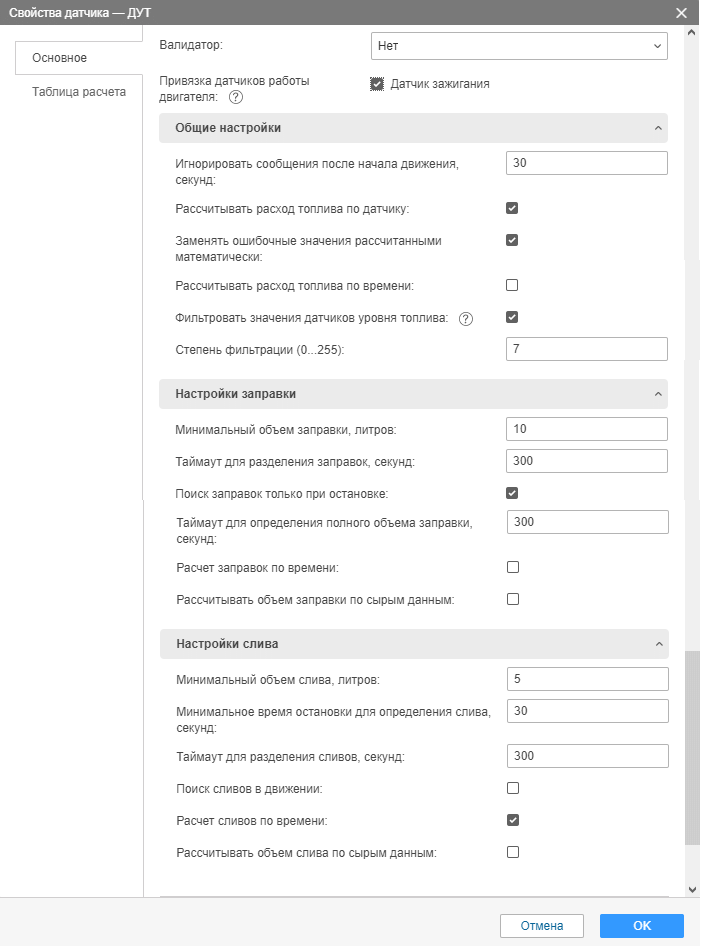Open the Валидатор dropdown

click(518, 46)
